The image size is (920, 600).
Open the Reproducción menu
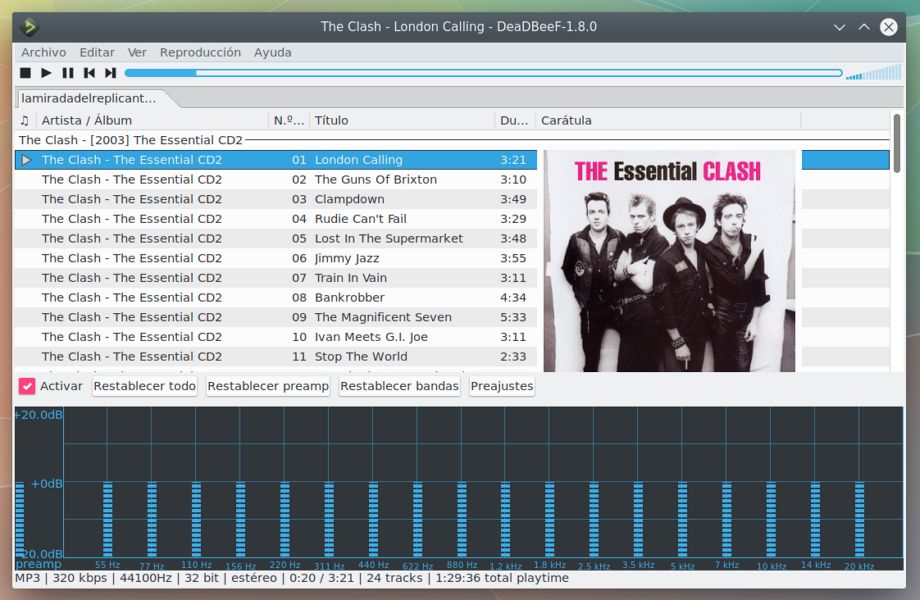(200, 52)
